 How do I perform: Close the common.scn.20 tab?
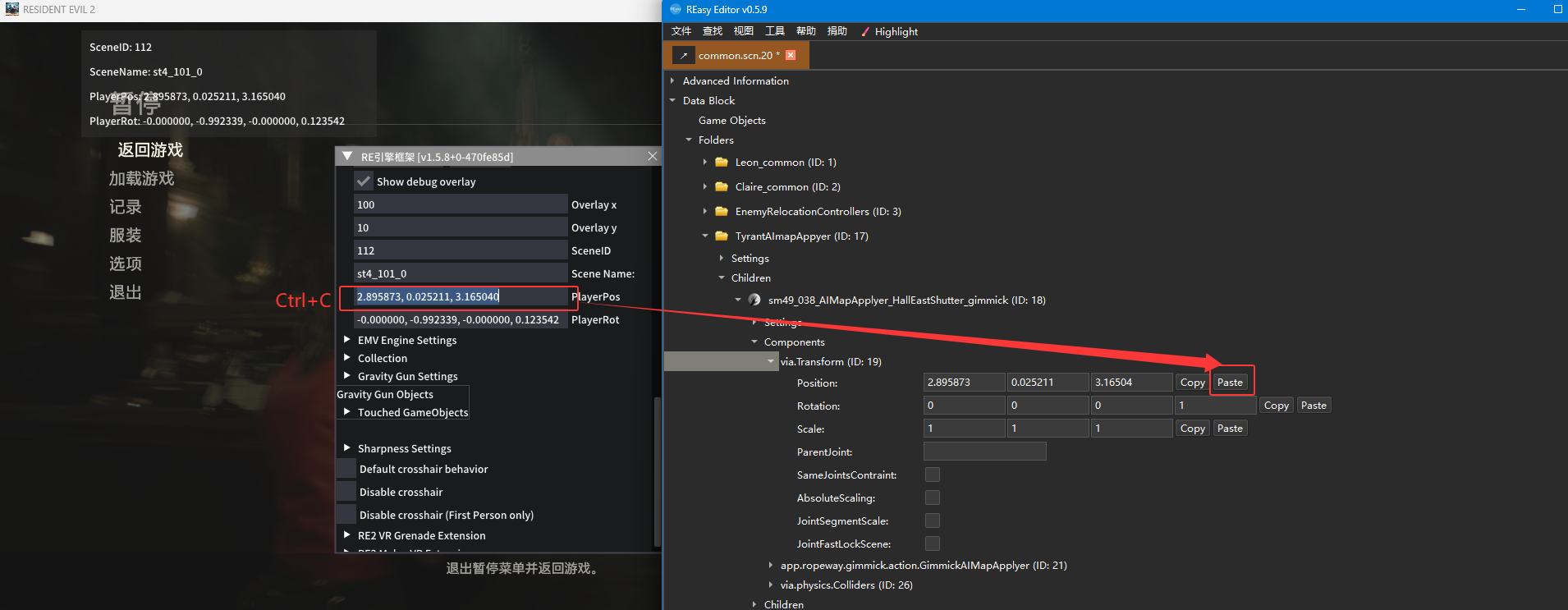pos(791,55)
